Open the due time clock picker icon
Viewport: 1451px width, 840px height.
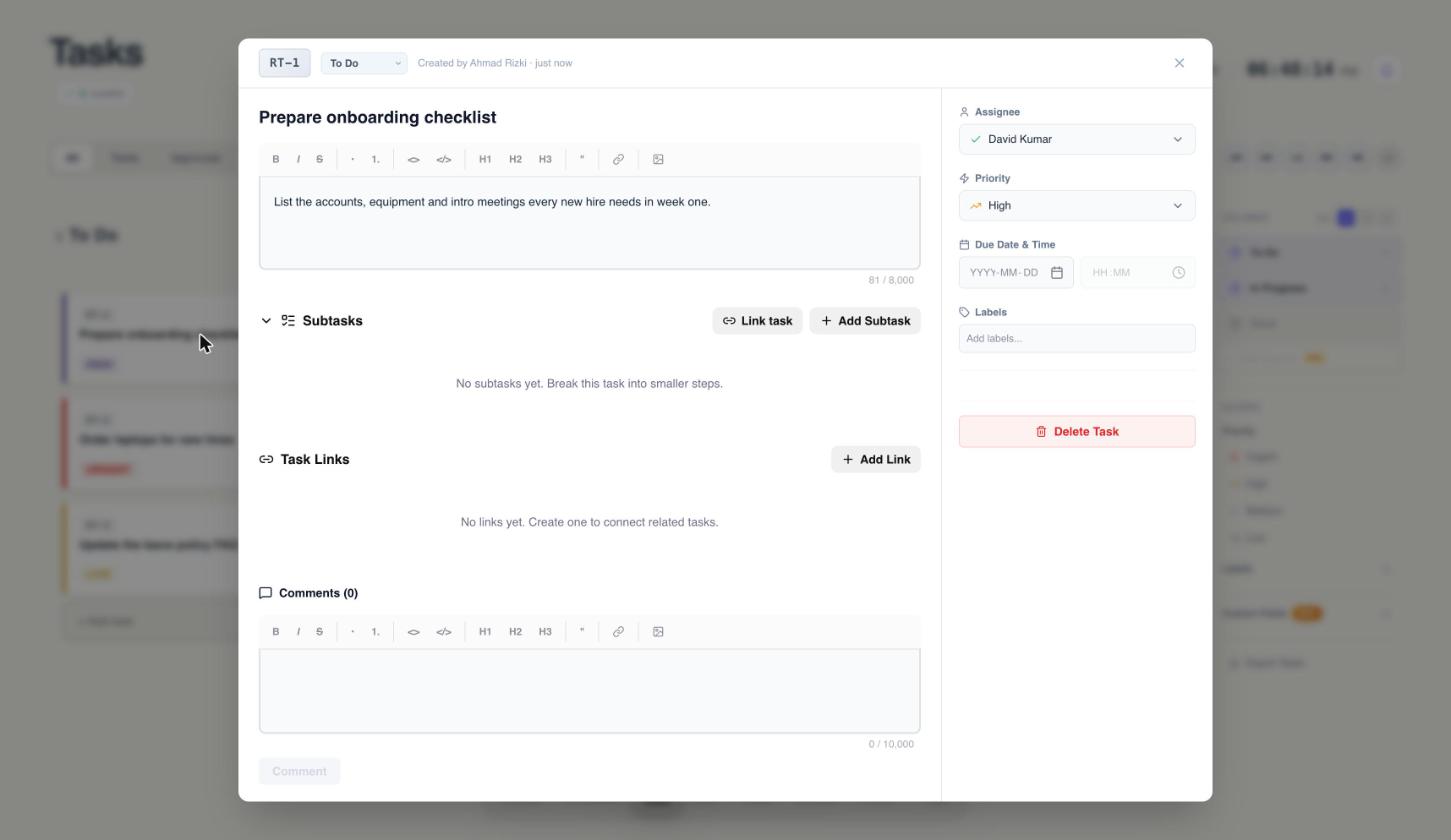(1179, 272)
